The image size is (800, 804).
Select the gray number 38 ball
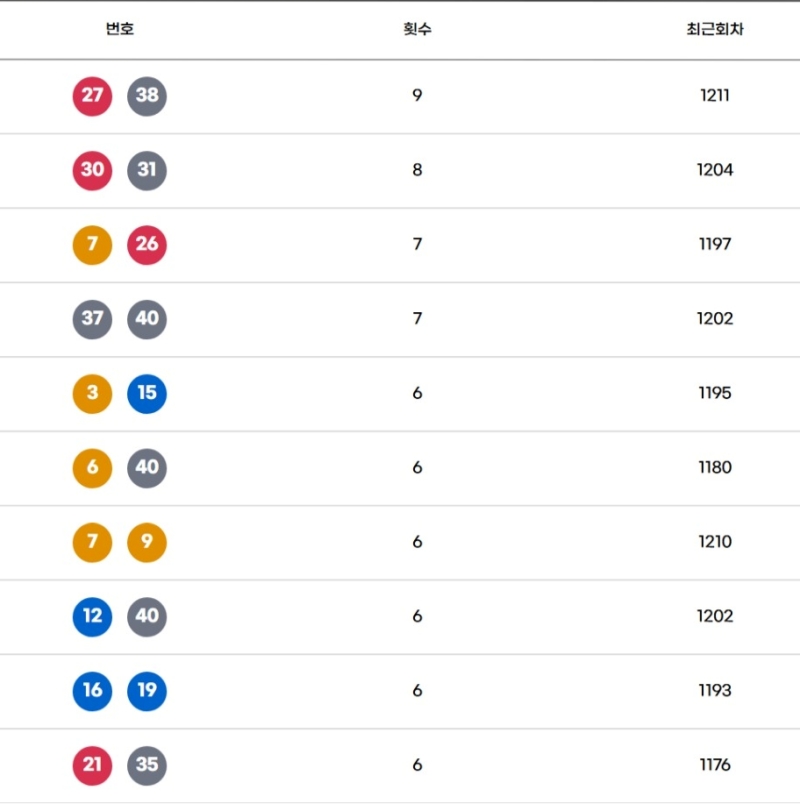(147, 96)
